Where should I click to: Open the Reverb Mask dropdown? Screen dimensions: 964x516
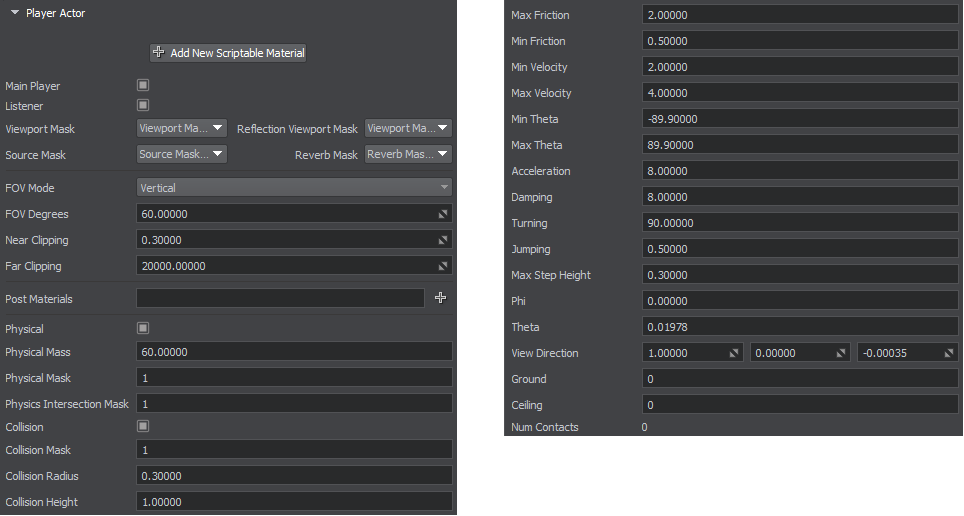pos(408,154)
